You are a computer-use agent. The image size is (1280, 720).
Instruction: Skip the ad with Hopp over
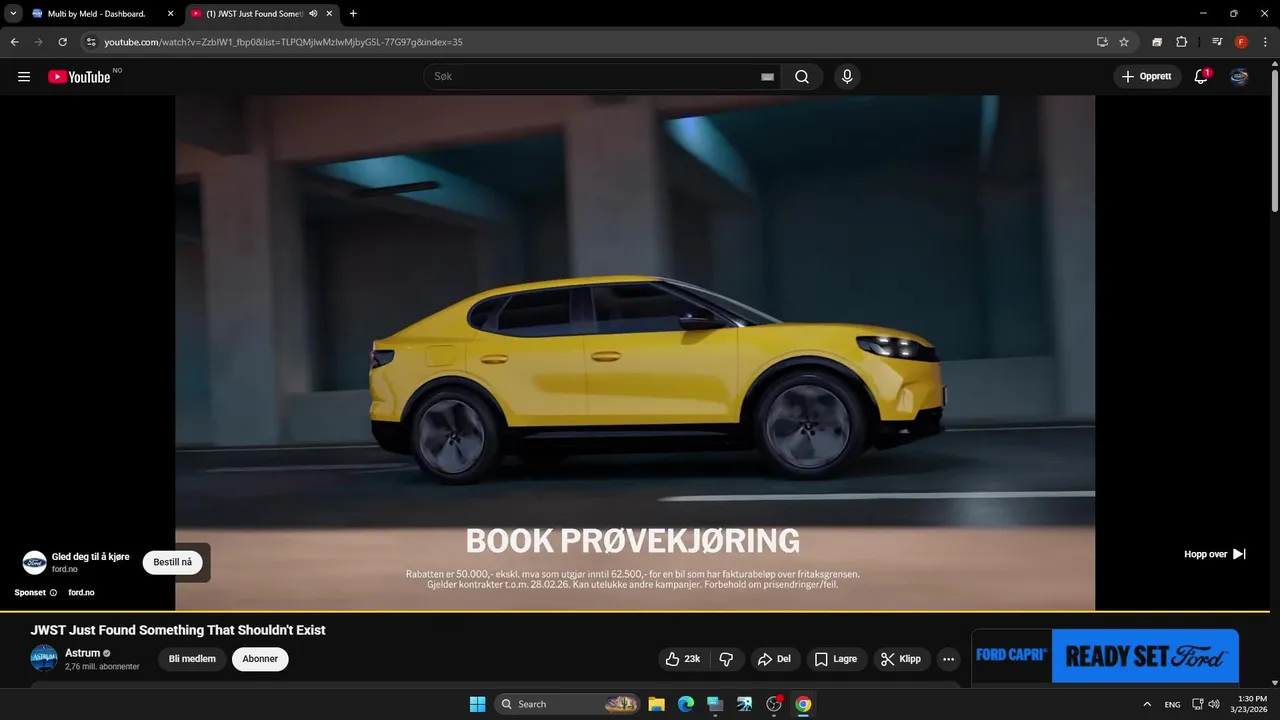[x=1215, y=554]
